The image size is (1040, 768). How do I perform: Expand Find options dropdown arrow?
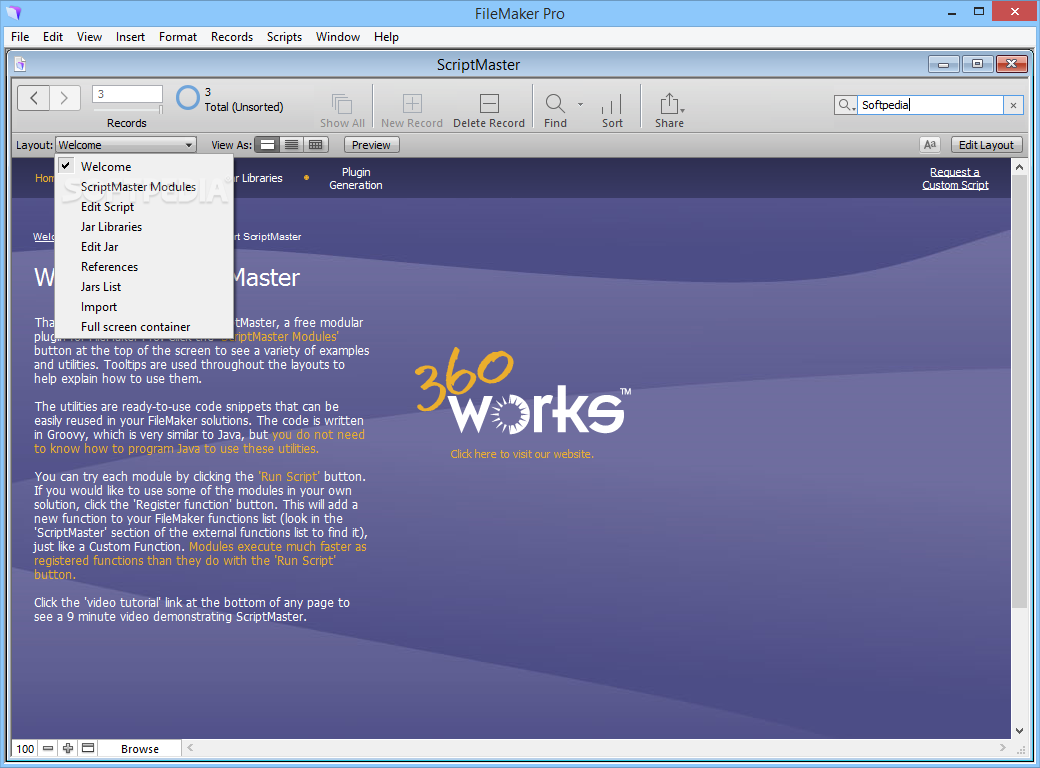tap(580, 104)
